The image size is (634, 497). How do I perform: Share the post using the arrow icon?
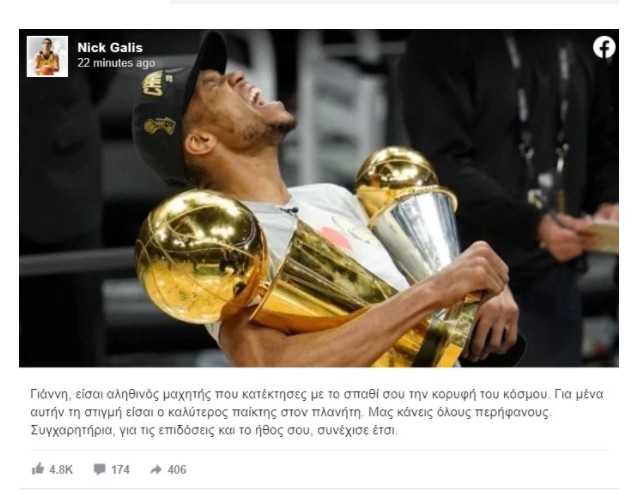pos(156,469)
